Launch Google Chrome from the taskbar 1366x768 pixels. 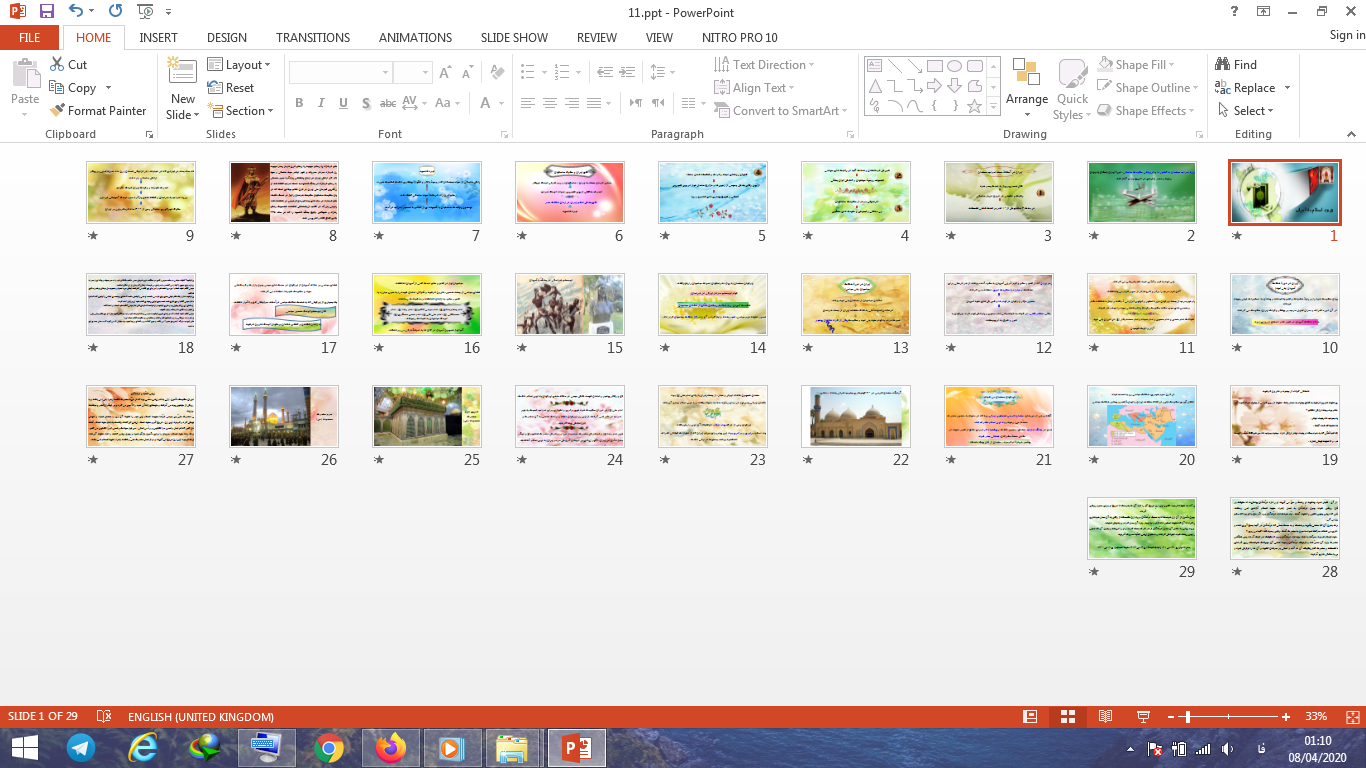click(329, 747)
